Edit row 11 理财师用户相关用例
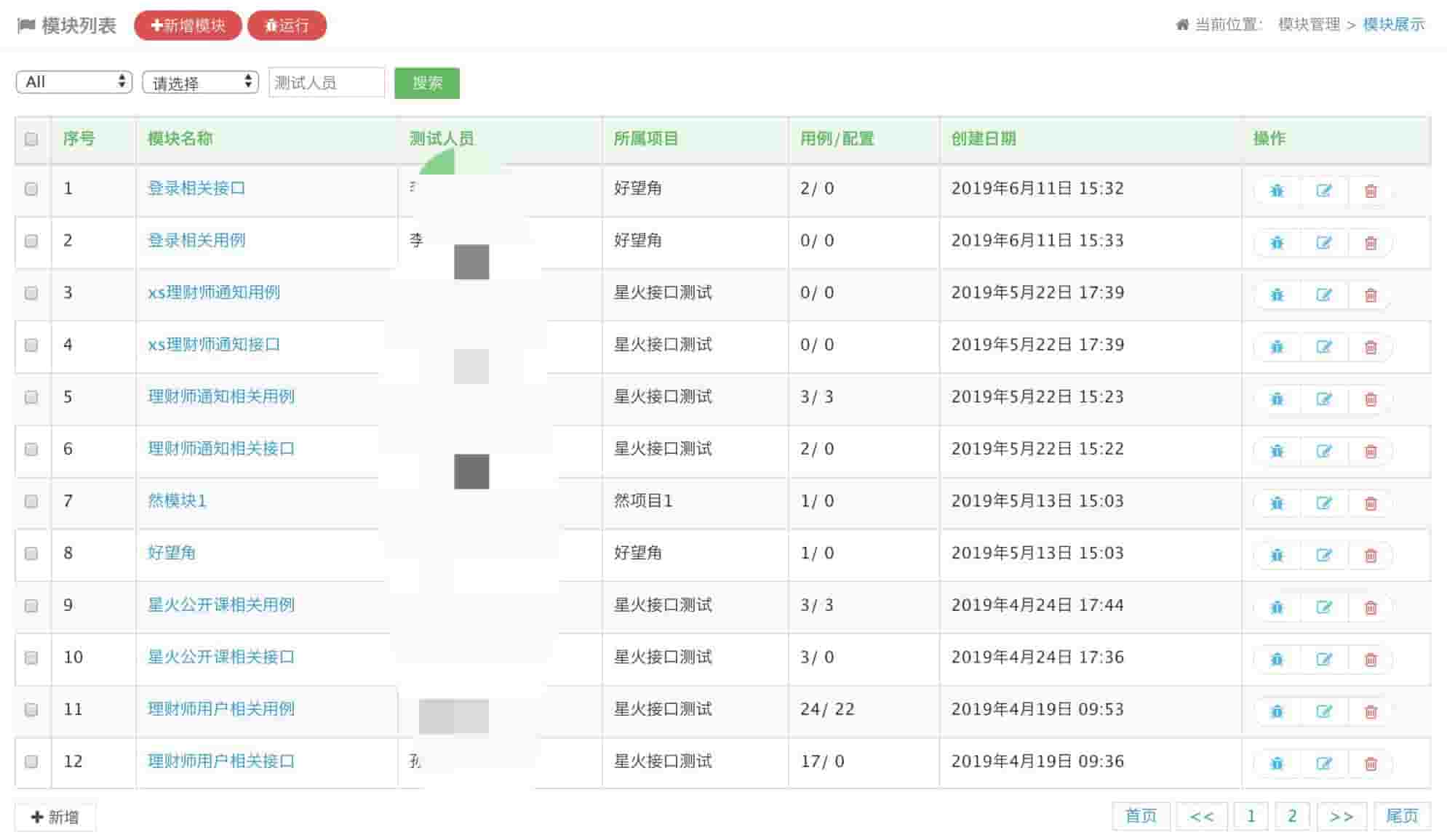The image size is (1447, 840). [1323, 711]
